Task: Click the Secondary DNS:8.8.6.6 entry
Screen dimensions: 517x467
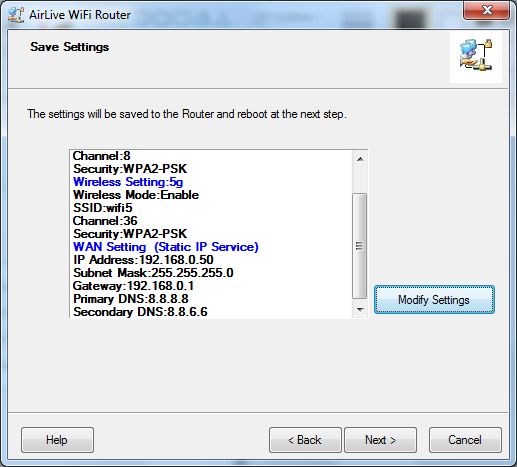Action: (x=140, y=312)
